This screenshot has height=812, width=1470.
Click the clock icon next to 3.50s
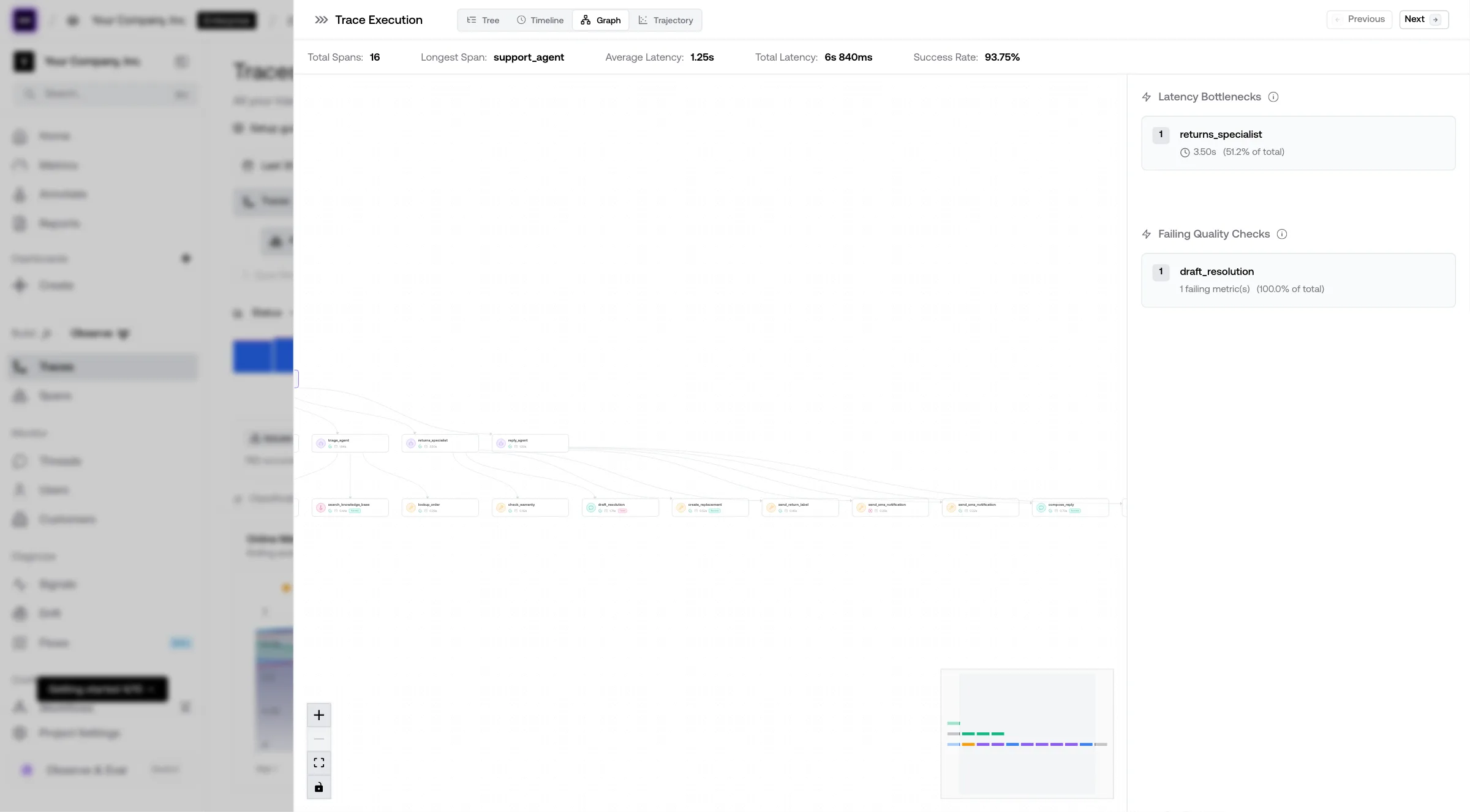point(1185,152)
